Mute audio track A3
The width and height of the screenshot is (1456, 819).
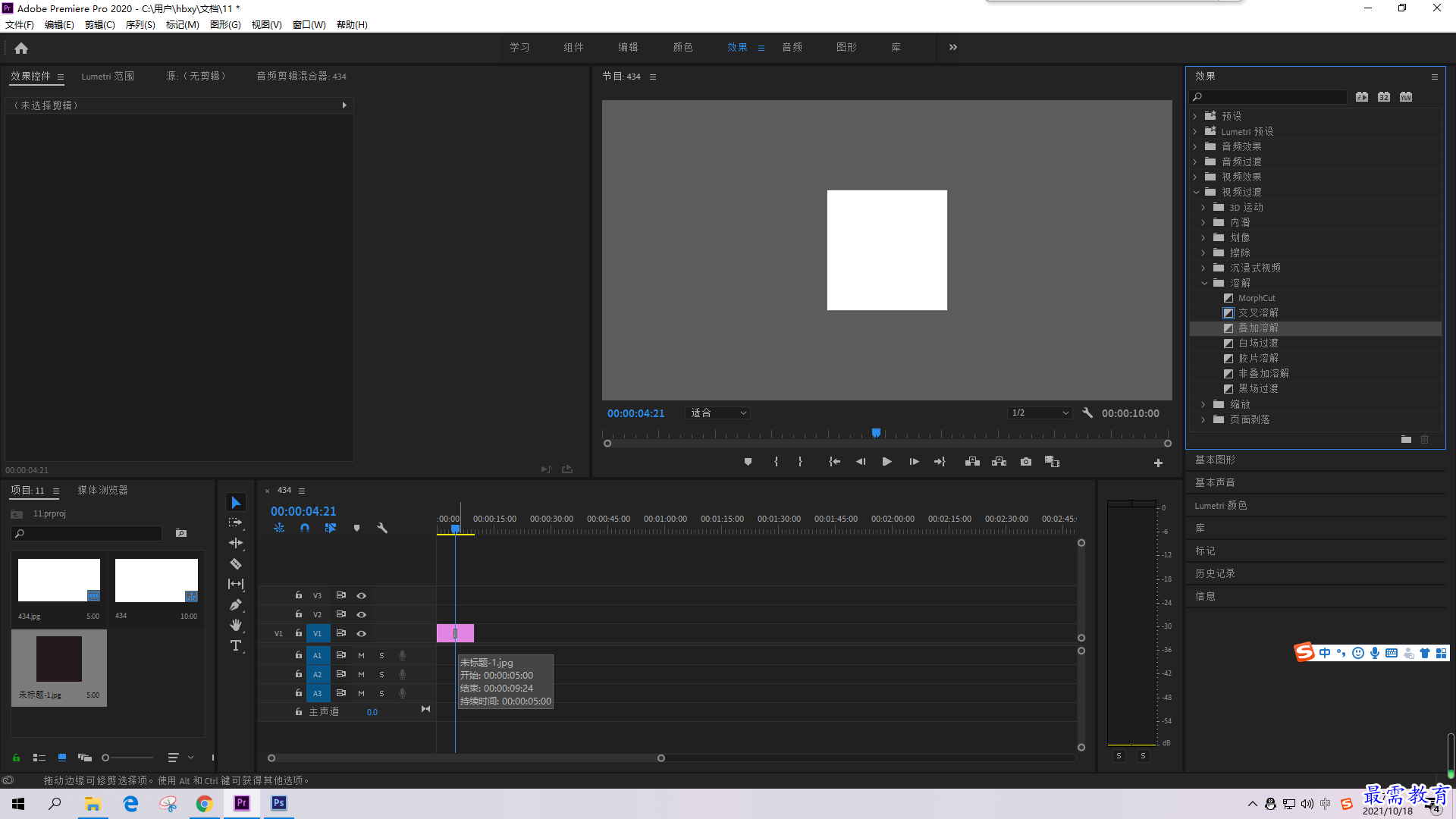pyautogui.click(x=361, y=693)
